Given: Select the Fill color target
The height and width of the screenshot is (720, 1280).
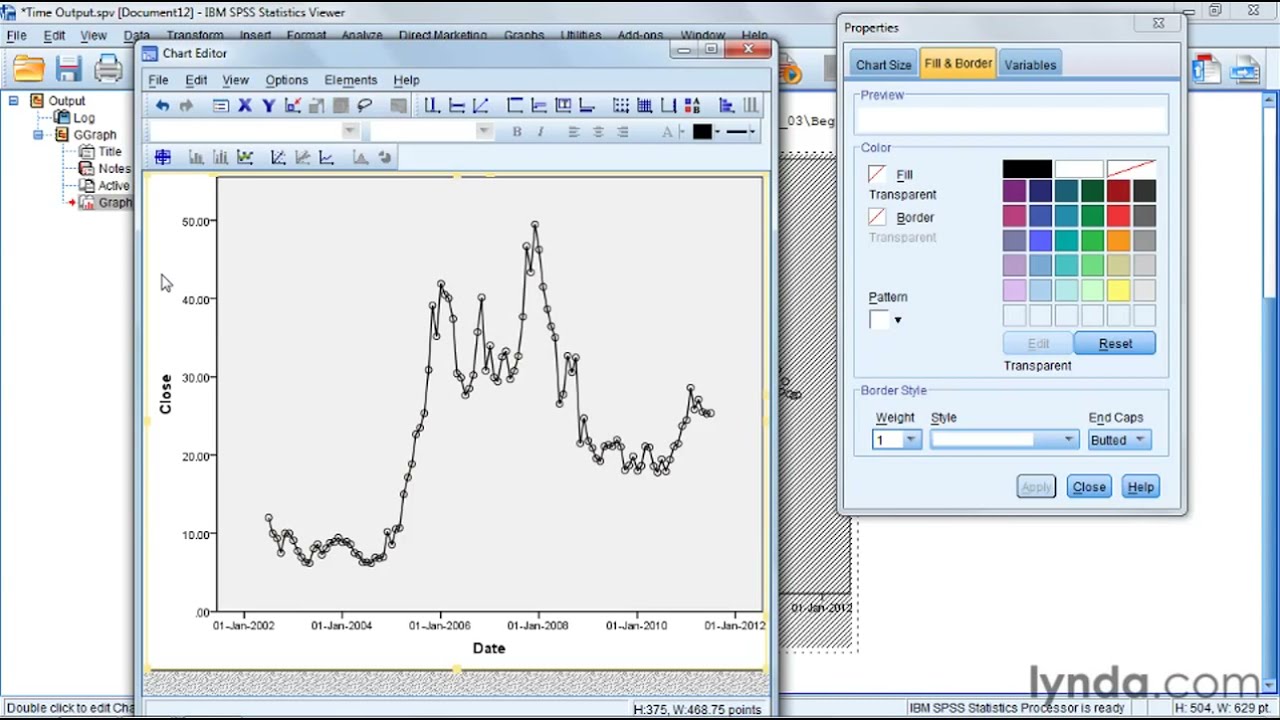Looking at the screenshot, I should click(x=877, y=174).
